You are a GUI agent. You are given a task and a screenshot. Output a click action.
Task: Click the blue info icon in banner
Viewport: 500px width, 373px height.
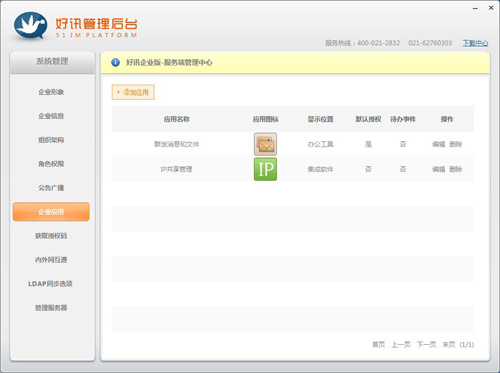115,62
